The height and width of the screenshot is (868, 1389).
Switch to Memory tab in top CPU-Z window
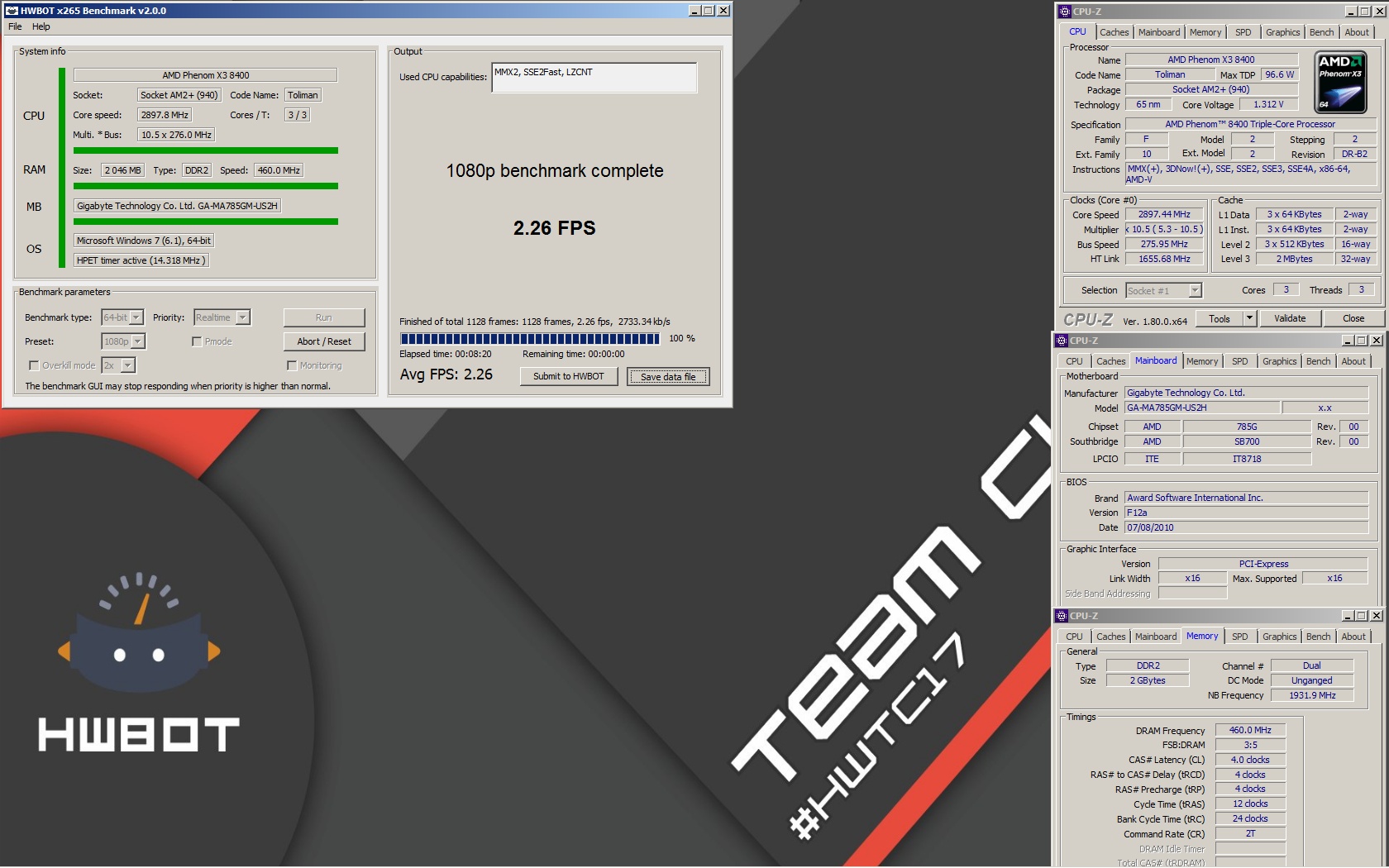tap(1205, 32)
